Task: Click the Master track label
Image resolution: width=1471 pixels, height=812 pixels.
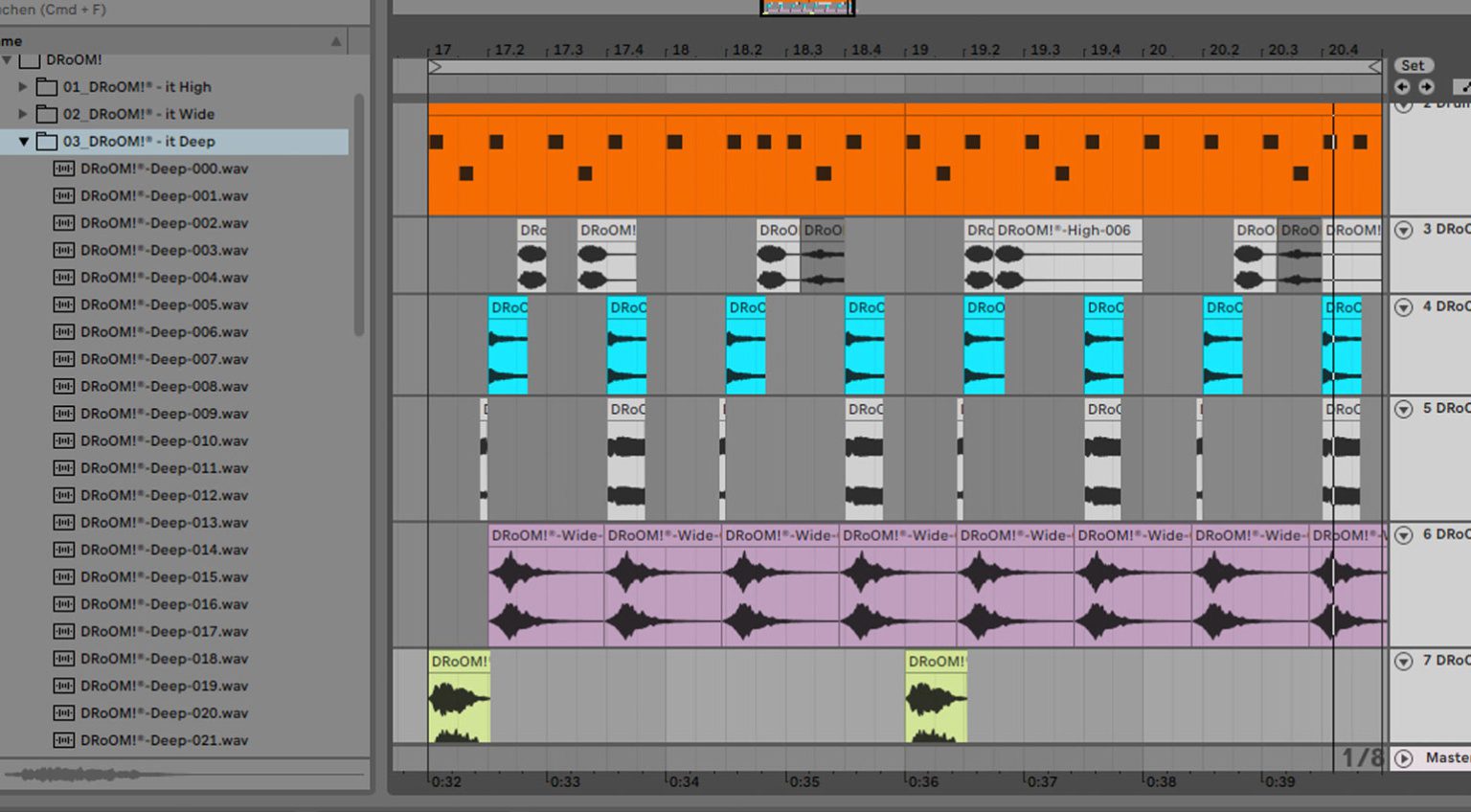Action: click(x=1443, y=758)
